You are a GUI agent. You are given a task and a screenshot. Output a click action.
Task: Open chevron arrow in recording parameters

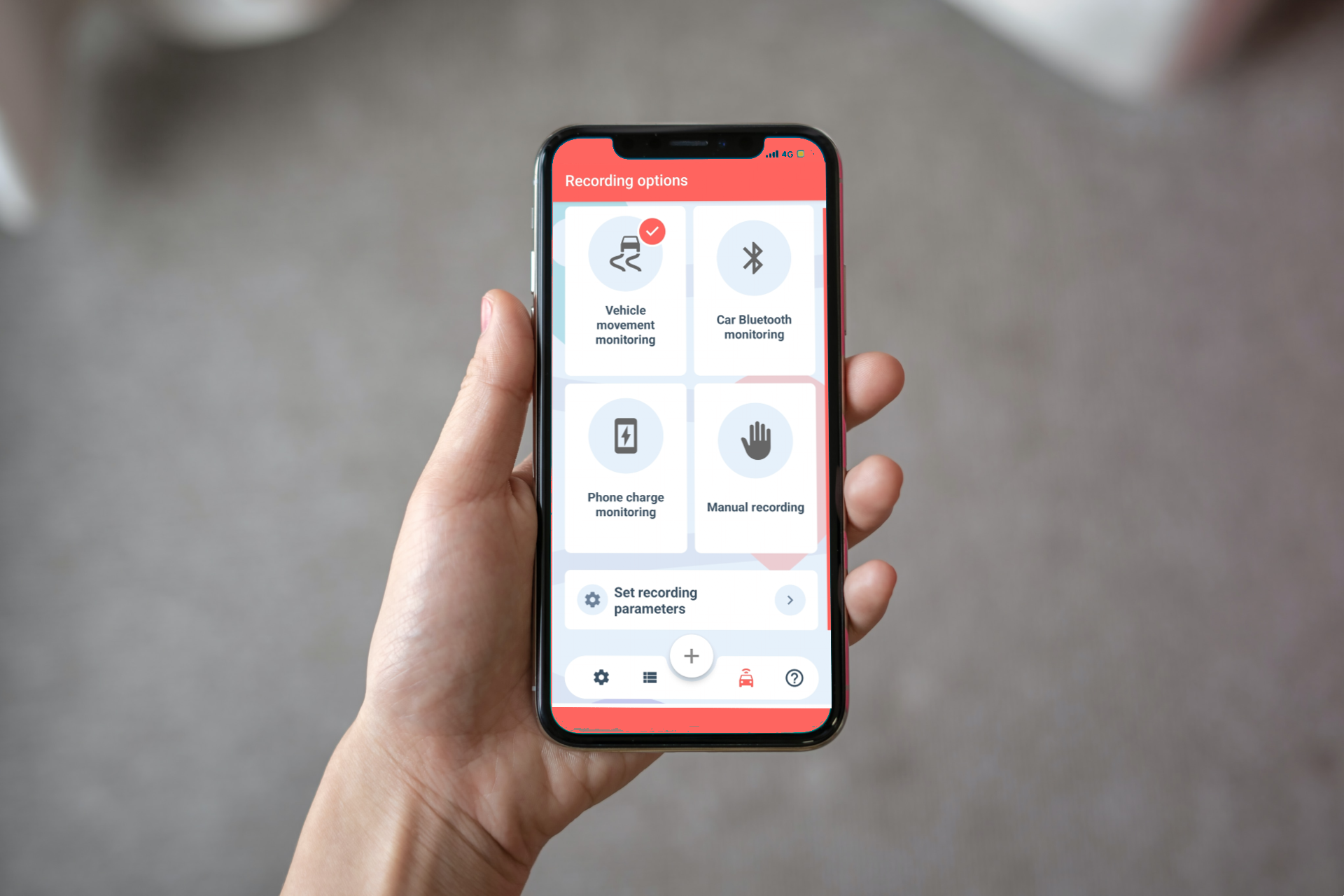click(790, 600)
